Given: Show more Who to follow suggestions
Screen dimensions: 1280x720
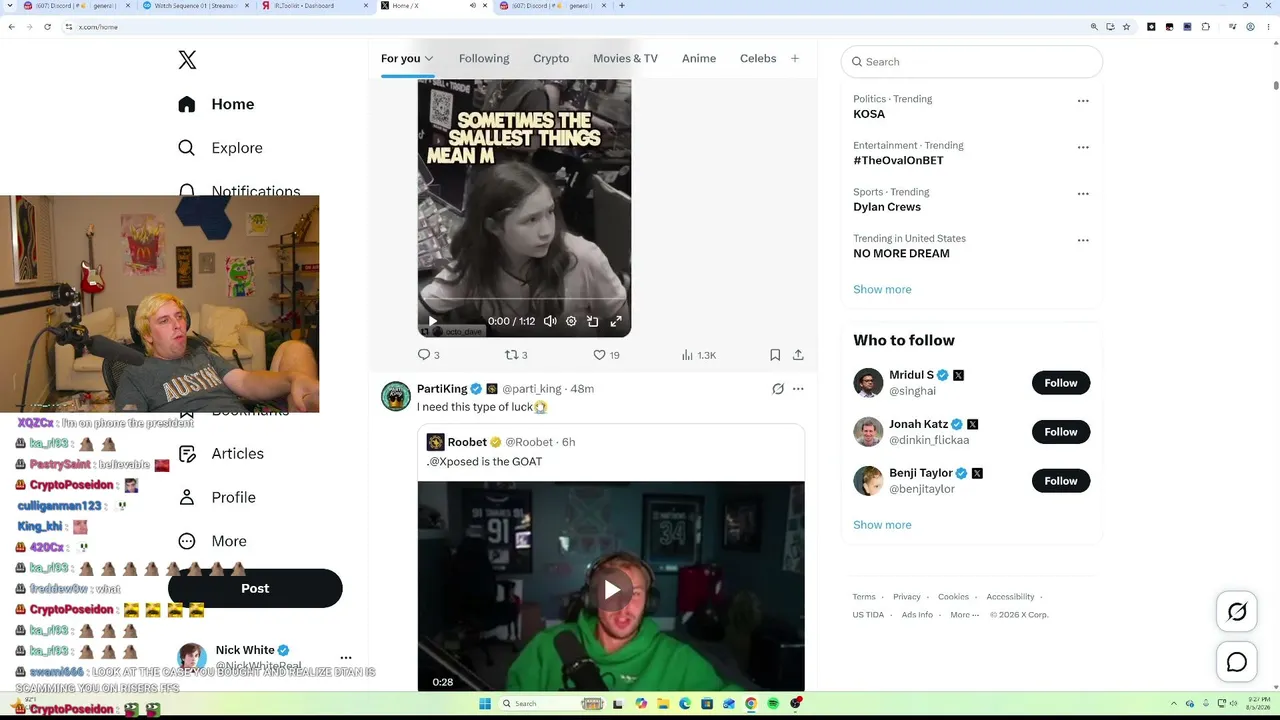Looking at the screenshot, I should coord(882,525).
